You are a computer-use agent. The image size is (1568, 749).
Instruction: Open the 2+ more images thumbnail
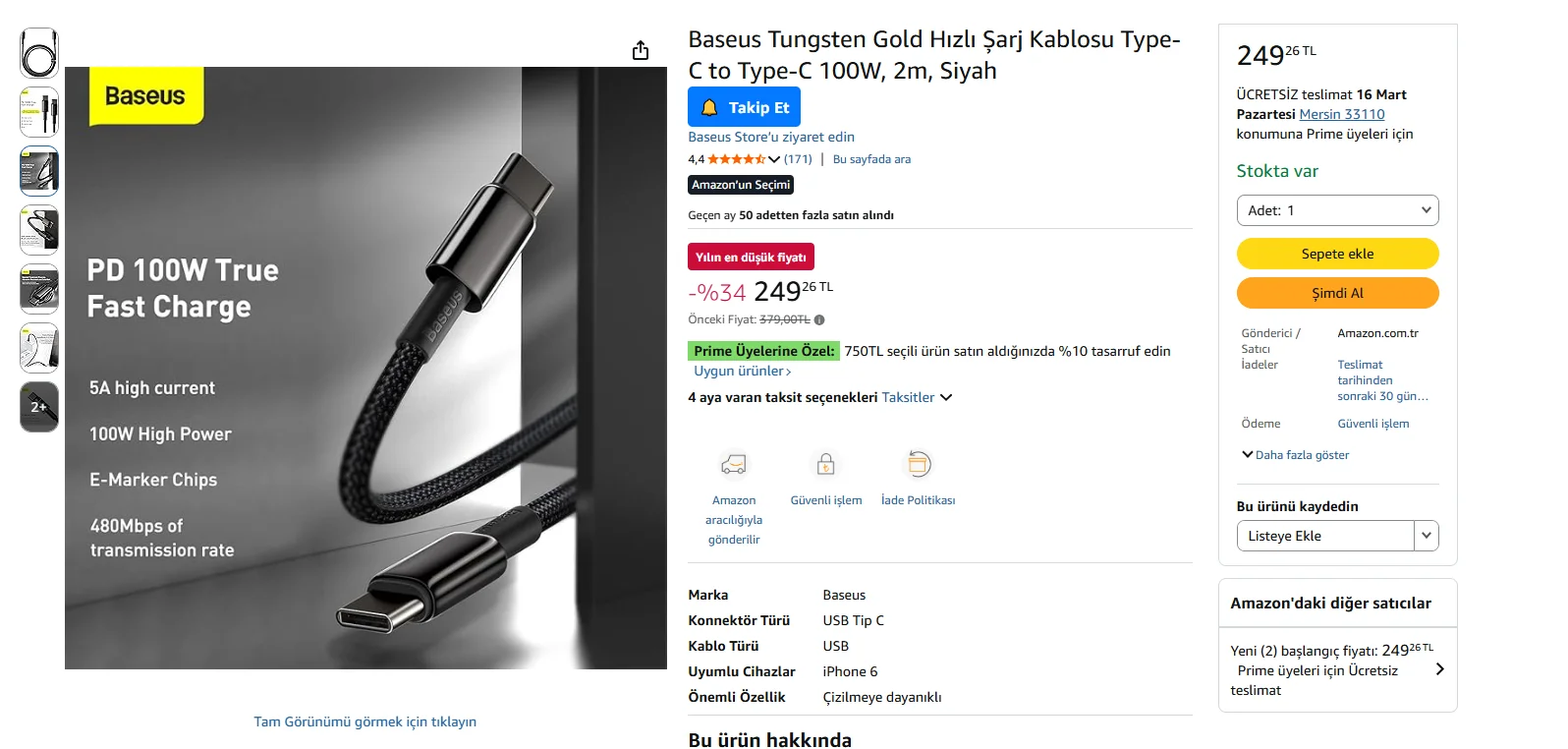click(x=39, y=407)
